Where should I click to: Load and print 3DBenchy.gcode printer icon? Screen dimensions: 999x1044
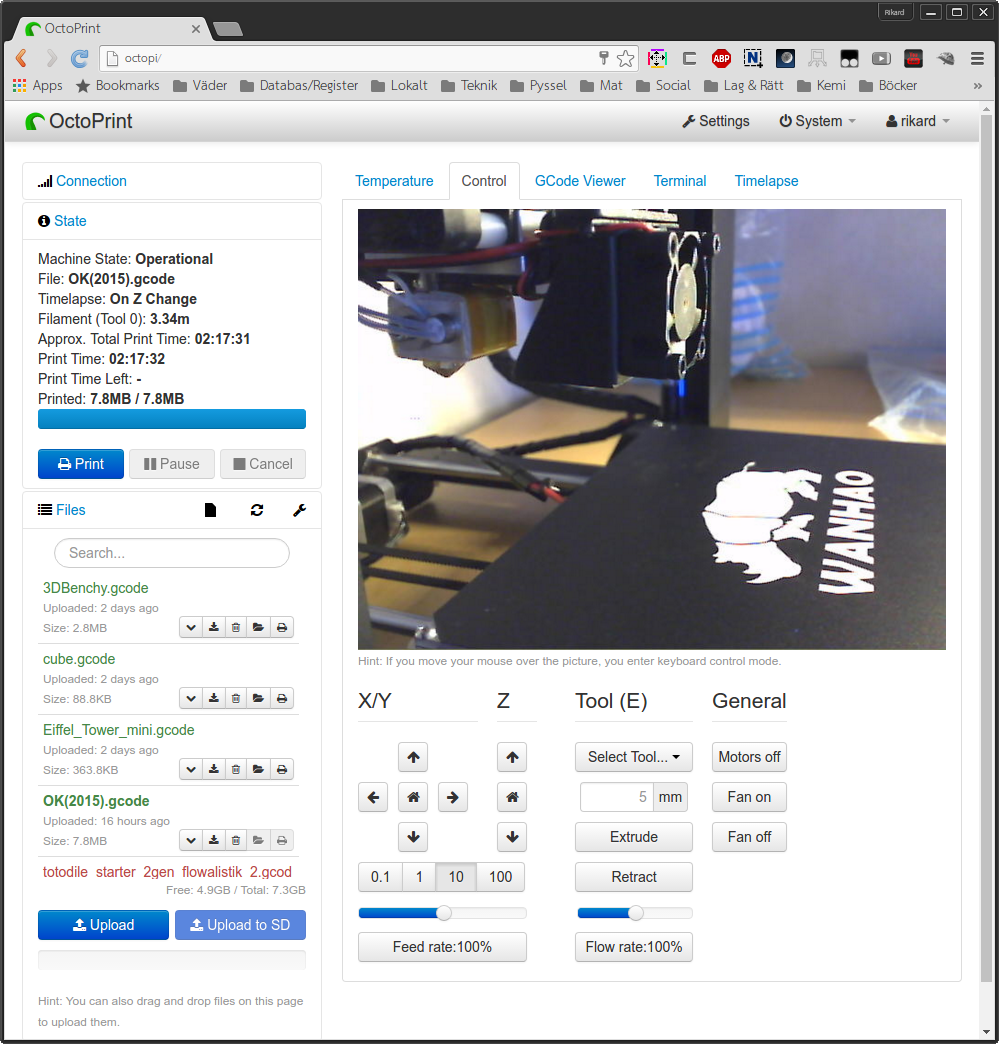(282, 627)
